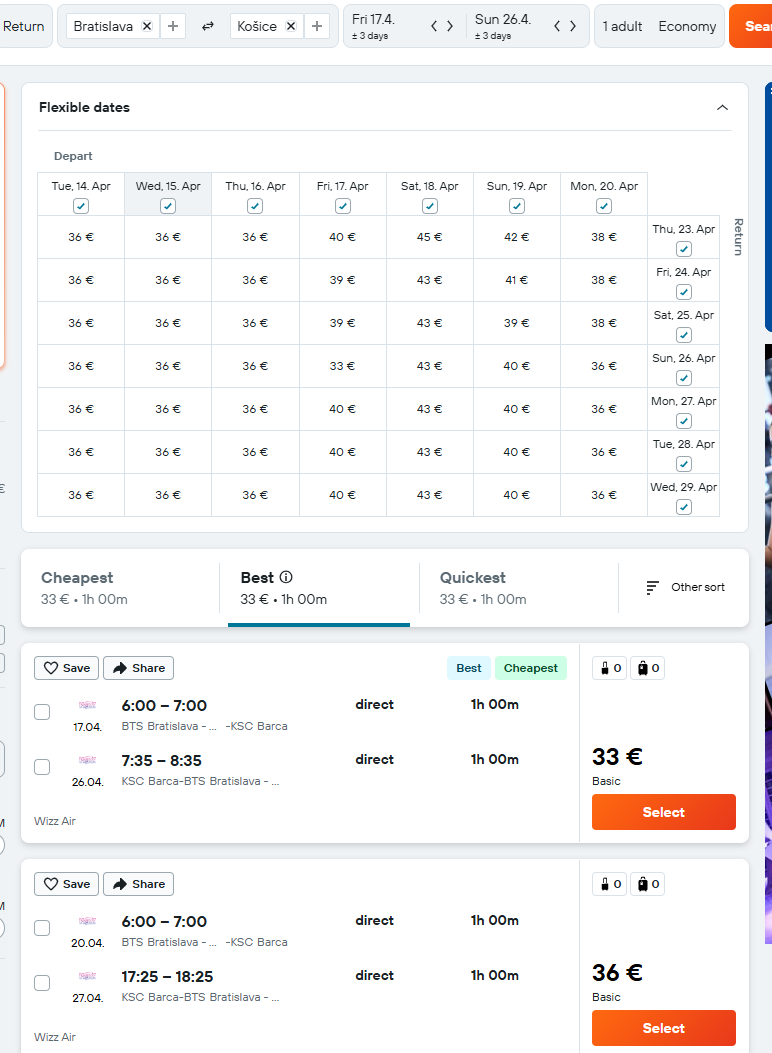This screenshot has width=772, height=1053.
Task: Uncheck Sun, 26. Apr return checkbox
Action: (683, 378)
